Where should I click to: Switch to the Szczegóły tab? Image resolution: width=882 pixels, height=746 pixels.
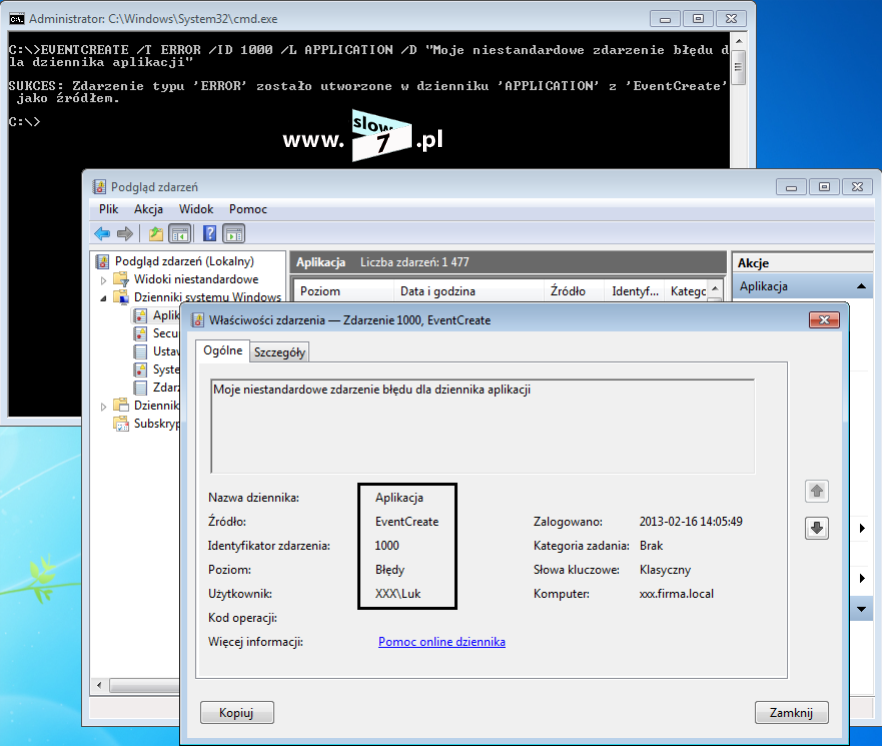coord(280,352)
